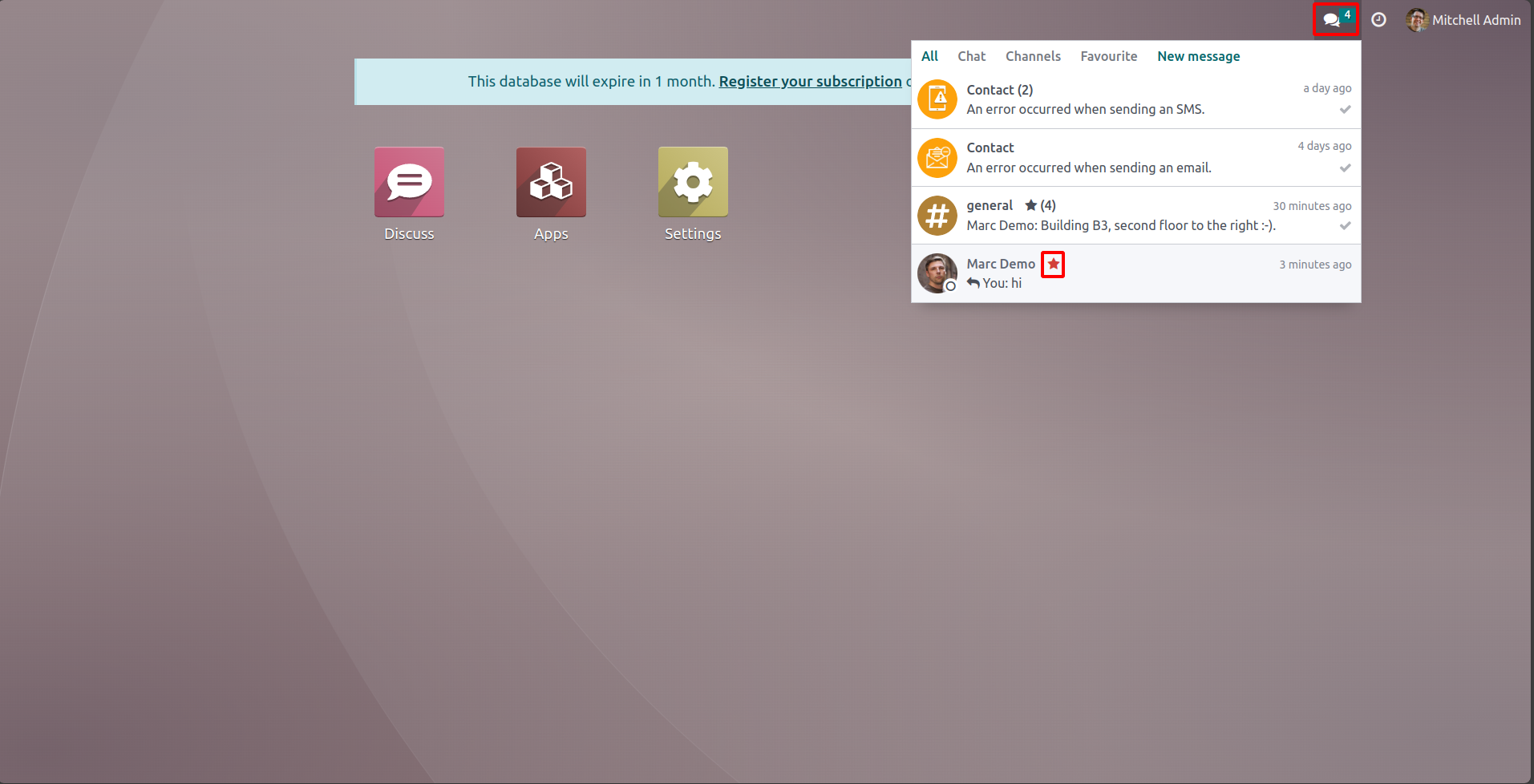Screen dimensions: 1534x784
Task: Click "An error occurred when sending an email."
Action: coord(1088,168)
